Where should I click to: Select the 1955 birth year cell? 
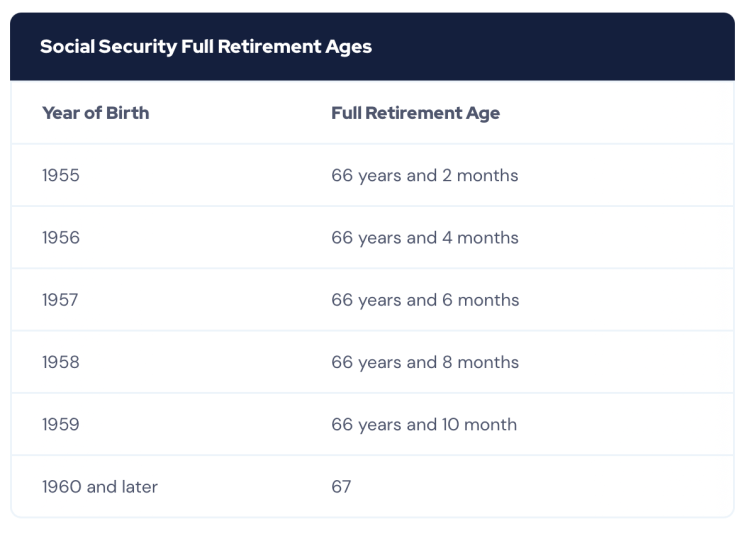coord(60,175)
